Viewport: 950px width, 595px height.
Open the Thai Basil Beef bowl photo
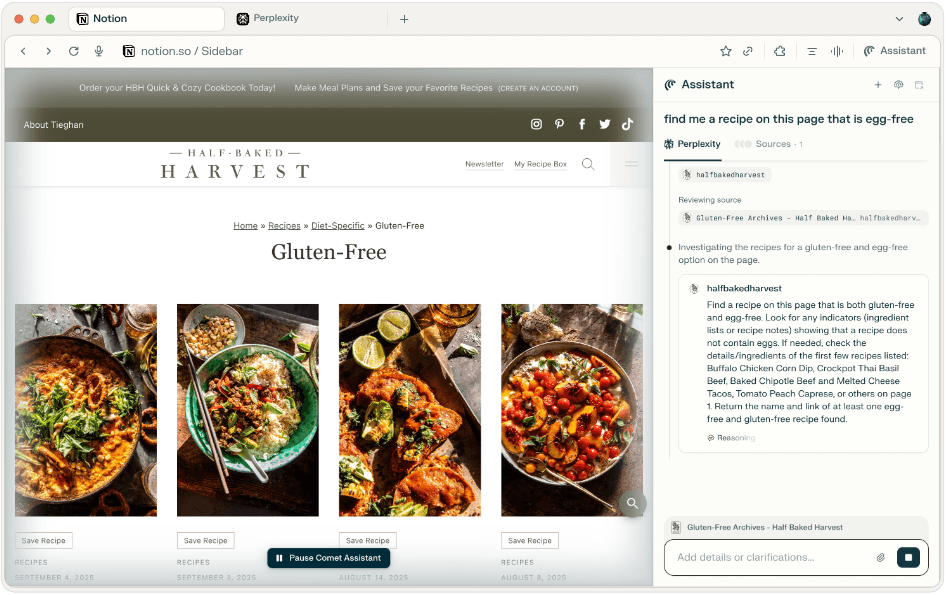click(x=248, y=410)
